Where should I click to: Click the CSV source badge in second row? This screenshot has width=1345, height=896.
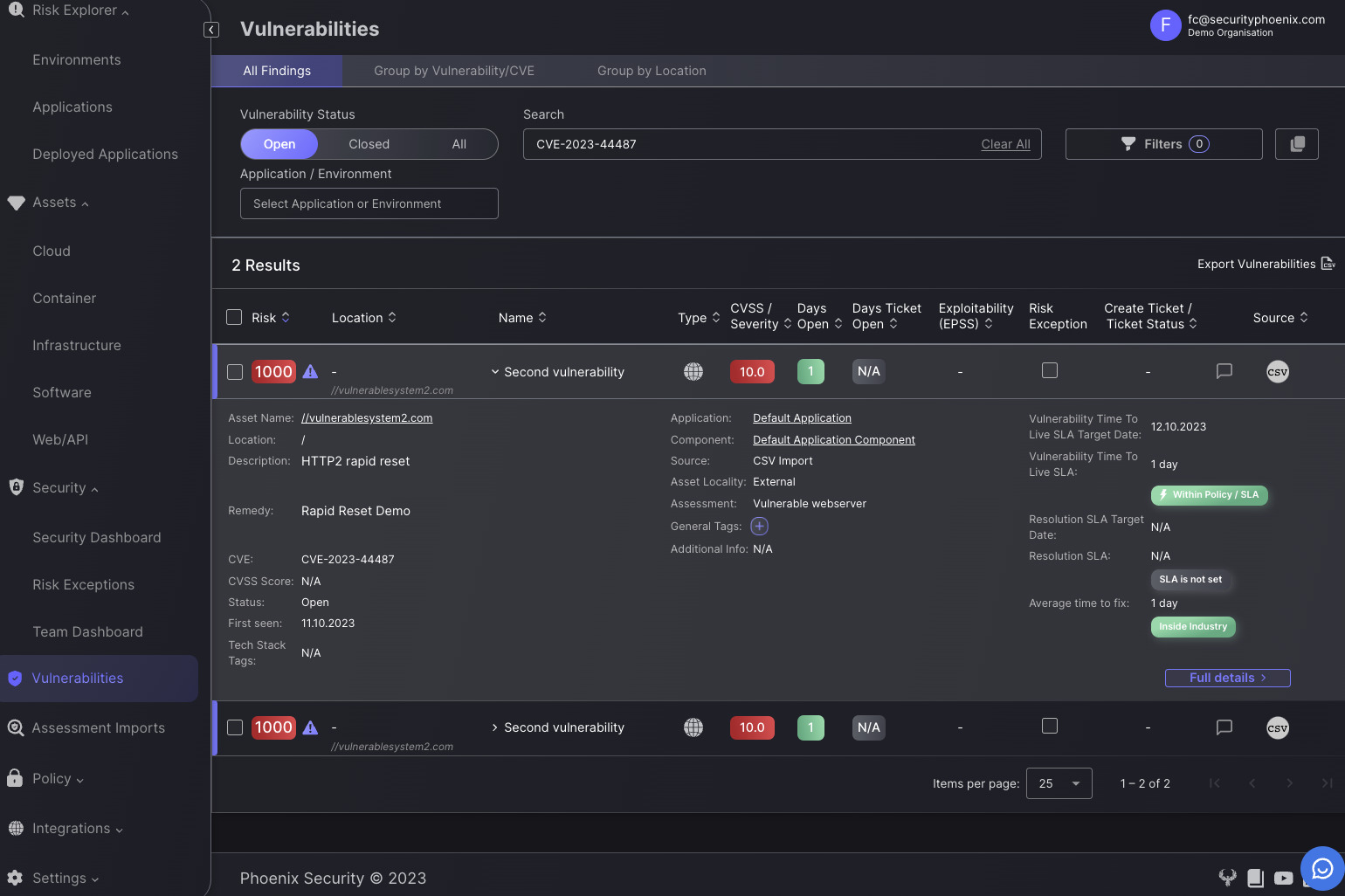[1278, 727]
